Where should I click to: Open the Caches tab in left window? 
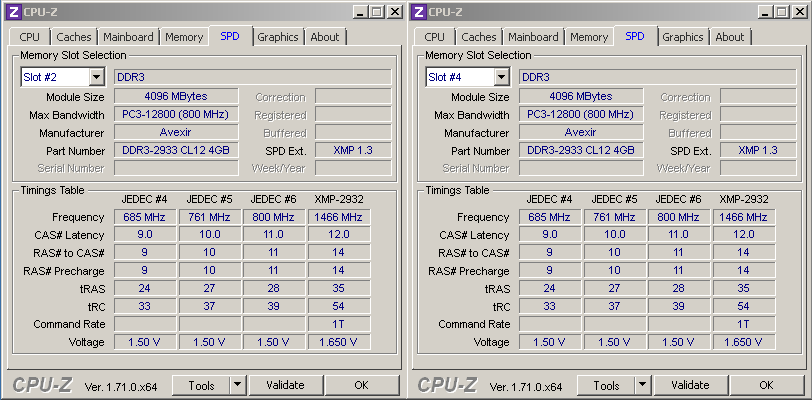point(74,37)
